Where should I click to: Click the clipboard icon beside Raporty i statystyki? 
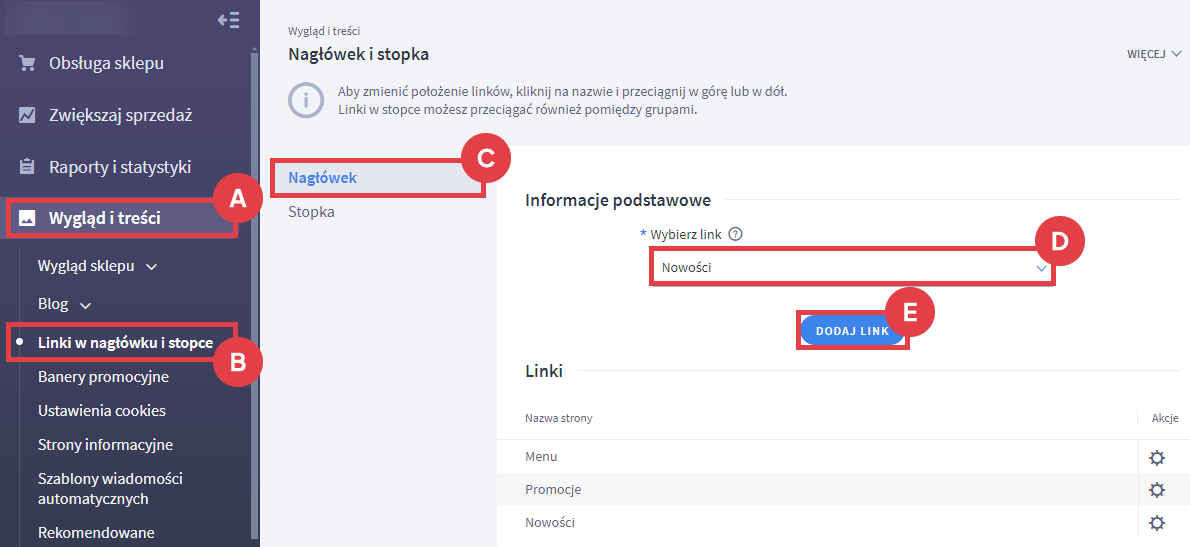coord(27,167)
